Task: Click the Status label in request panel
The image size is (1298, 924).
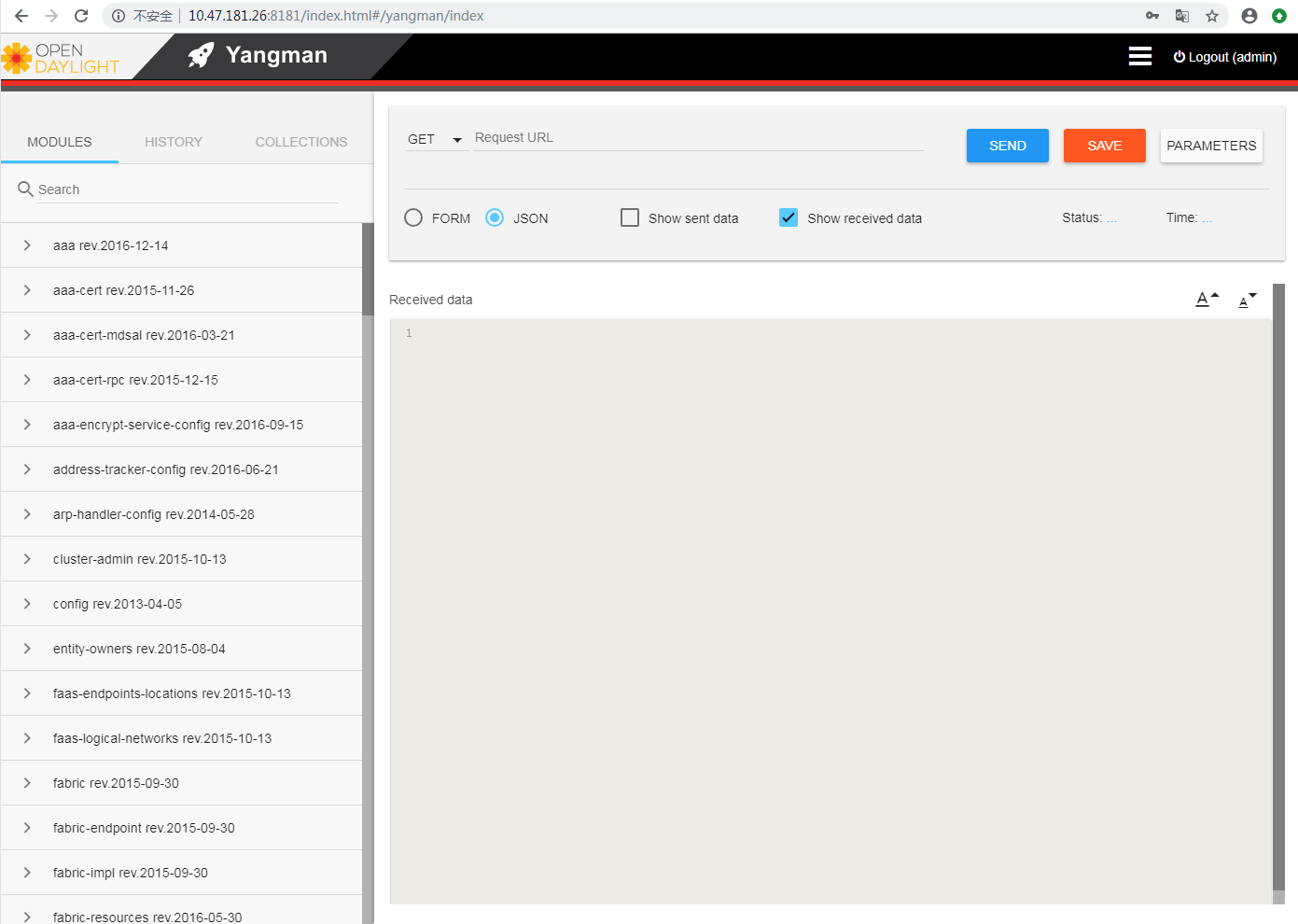Action: tap(1082, 217)
